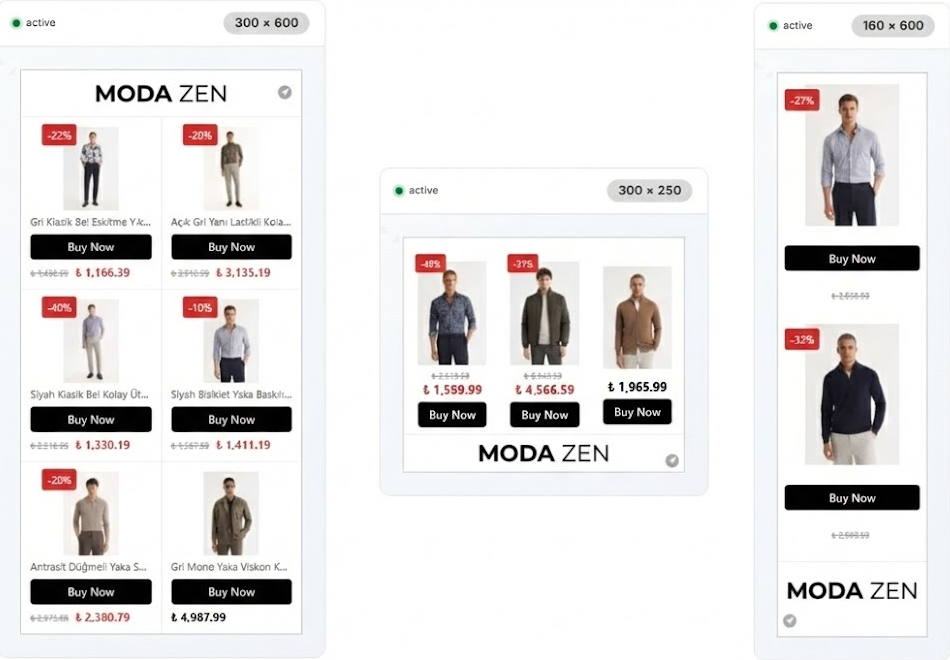Open the Gri Mone Yaka Viskon product link
Screen dimensions: 950x660
tap(231, 565)
